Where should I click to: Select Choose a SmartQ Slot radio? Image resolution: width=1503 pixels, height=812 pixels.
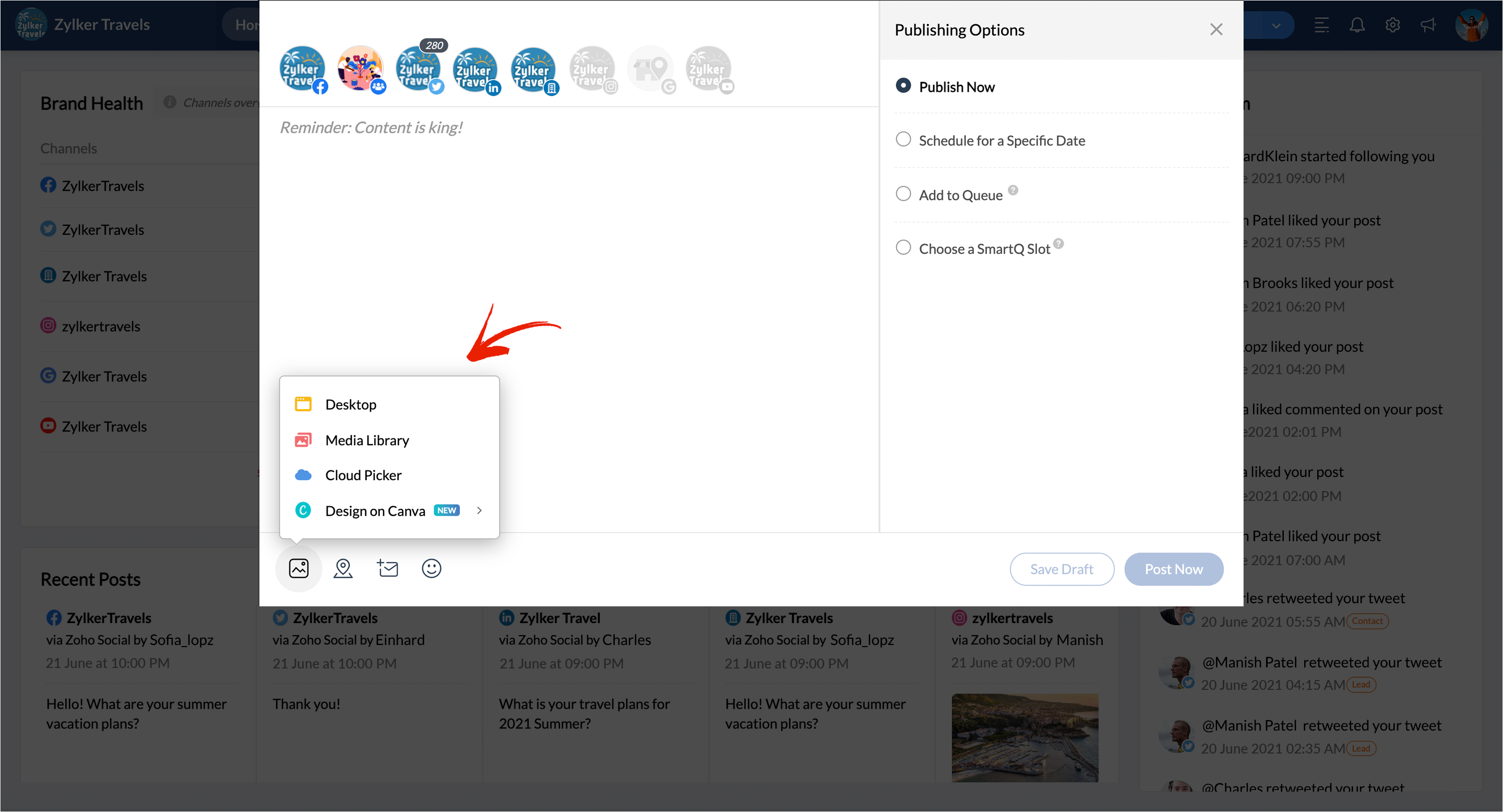[x=903, y=247]
